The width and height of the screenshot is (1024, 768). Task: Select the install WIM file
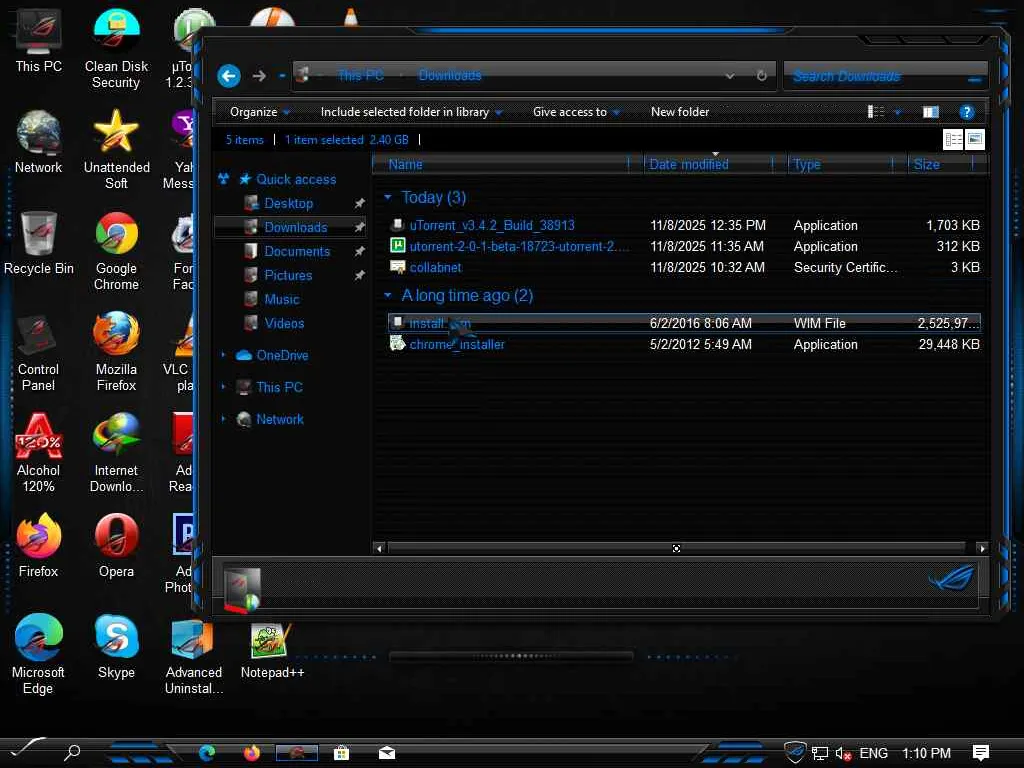point(684,323)
